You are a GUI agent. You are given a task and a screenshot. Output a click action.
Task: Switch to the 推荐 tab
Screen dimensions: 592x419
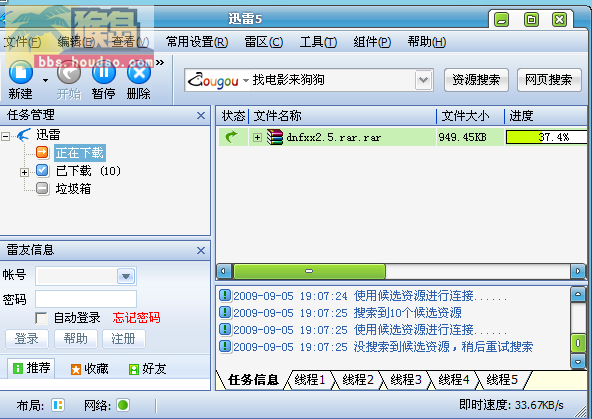pos(31,368)
